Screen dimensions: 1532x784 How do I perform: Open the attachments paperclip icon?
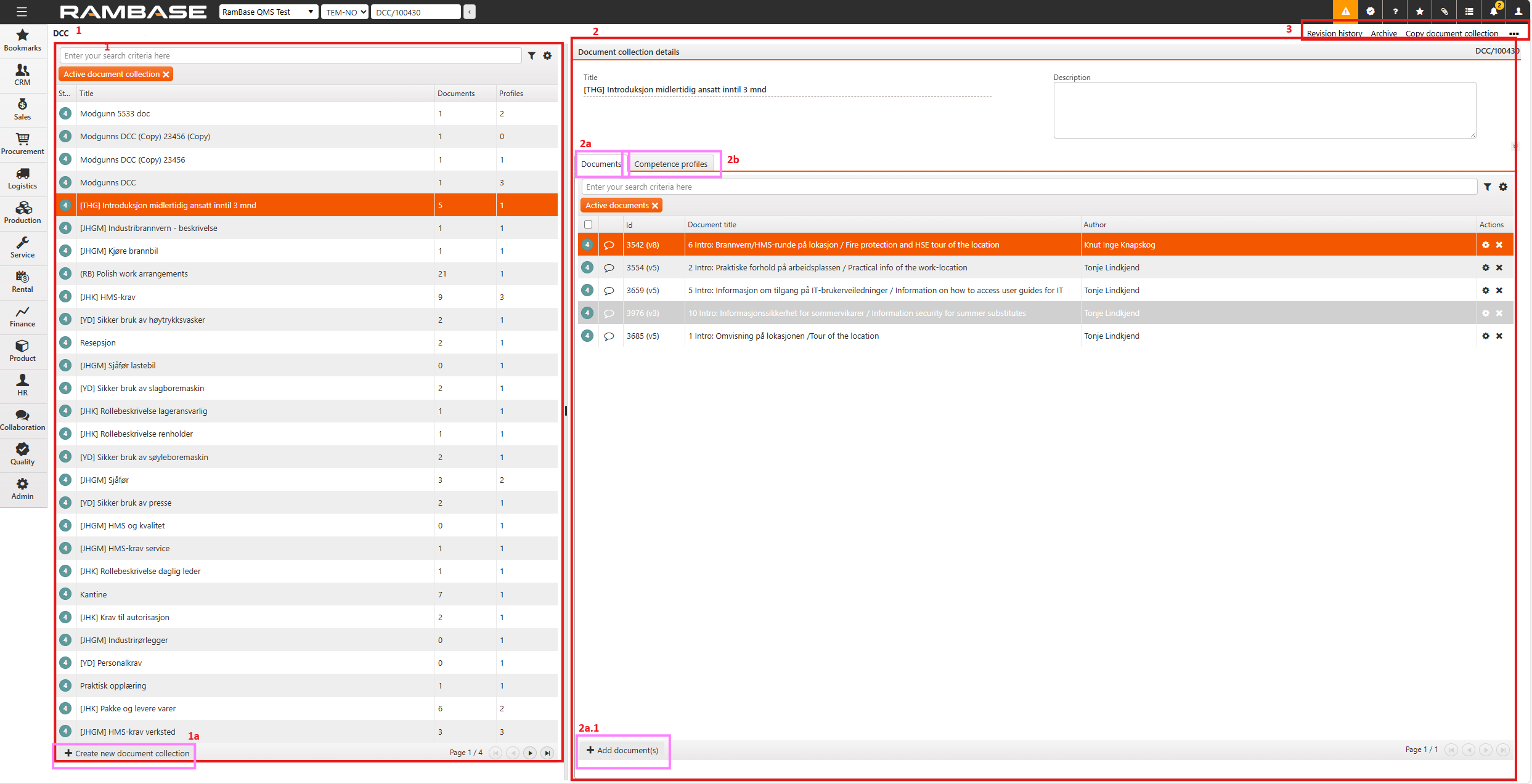[1444, 11]
